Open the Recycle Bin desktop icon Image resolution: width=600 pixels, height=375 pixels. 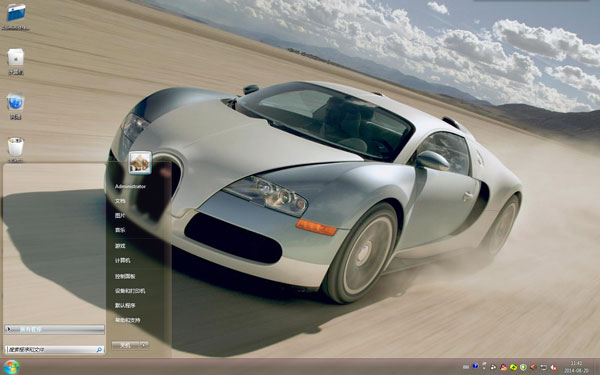coord(16,147)
